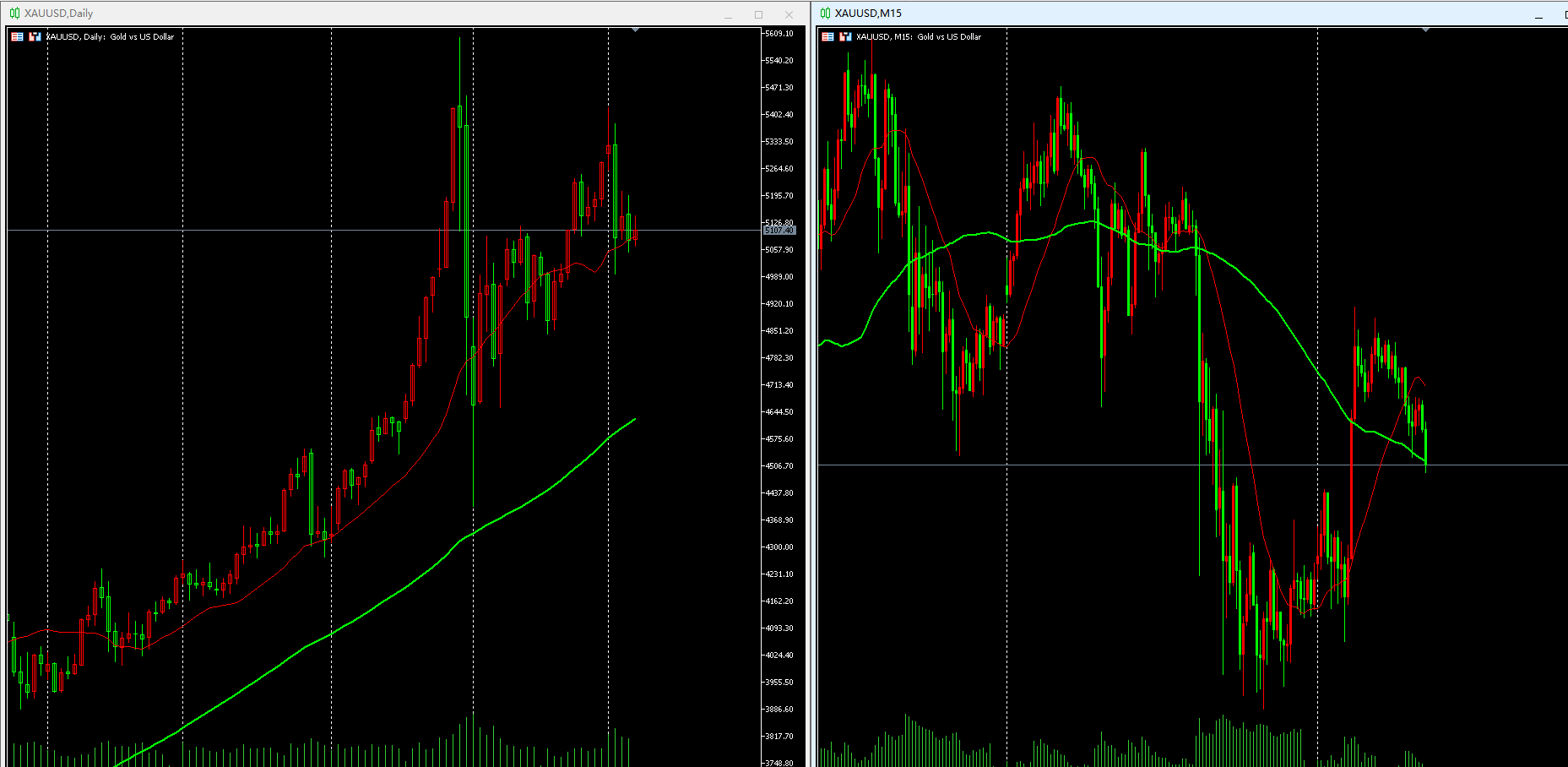Minimize the XAUUSD,Daily chart window
The width and height of the screenshot is (1568, 767).
(728, 14)
